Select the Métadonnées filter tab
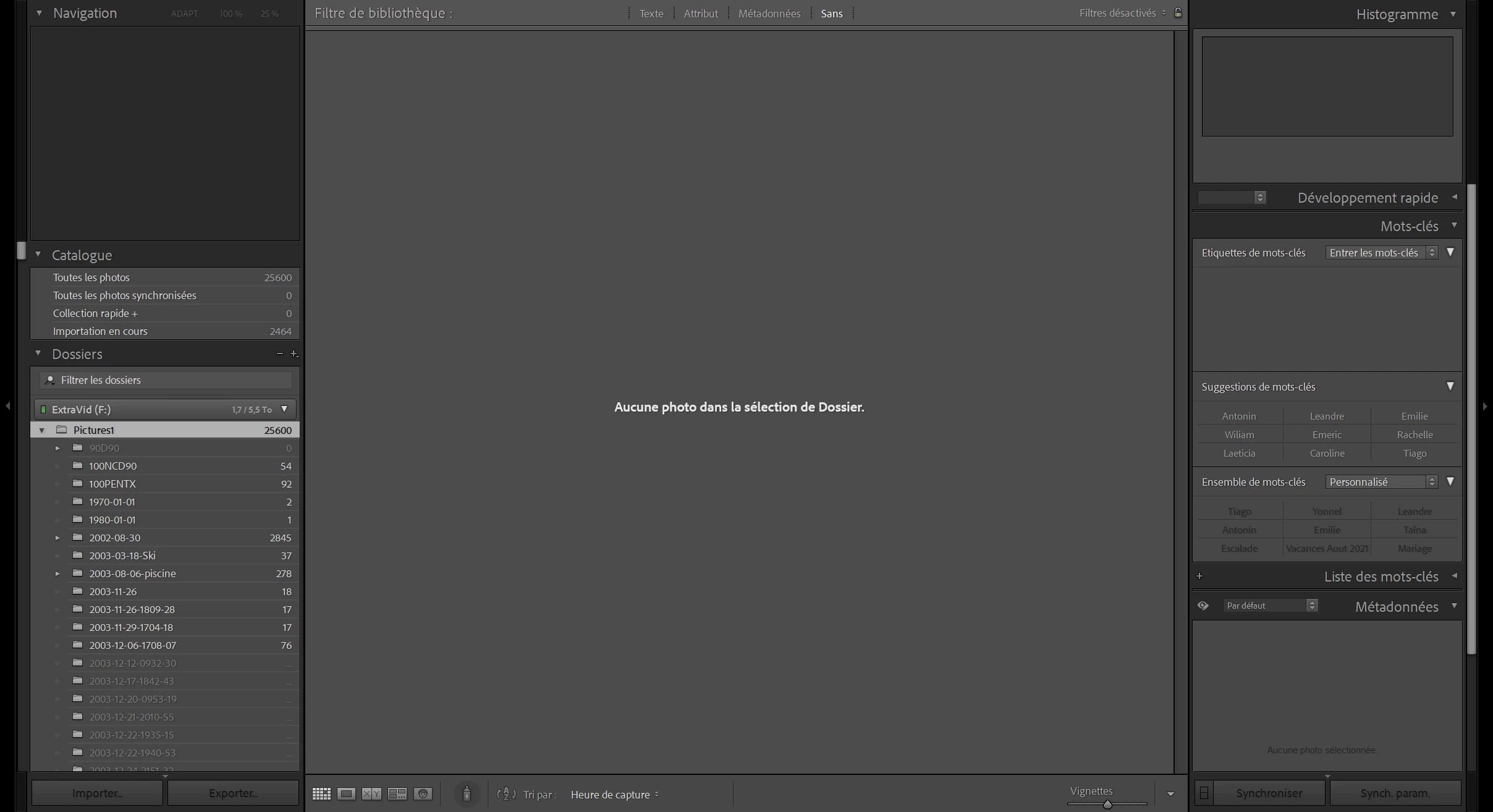Screen dimensions: 1493x812 pyautogui.click(x=769, y=14)
